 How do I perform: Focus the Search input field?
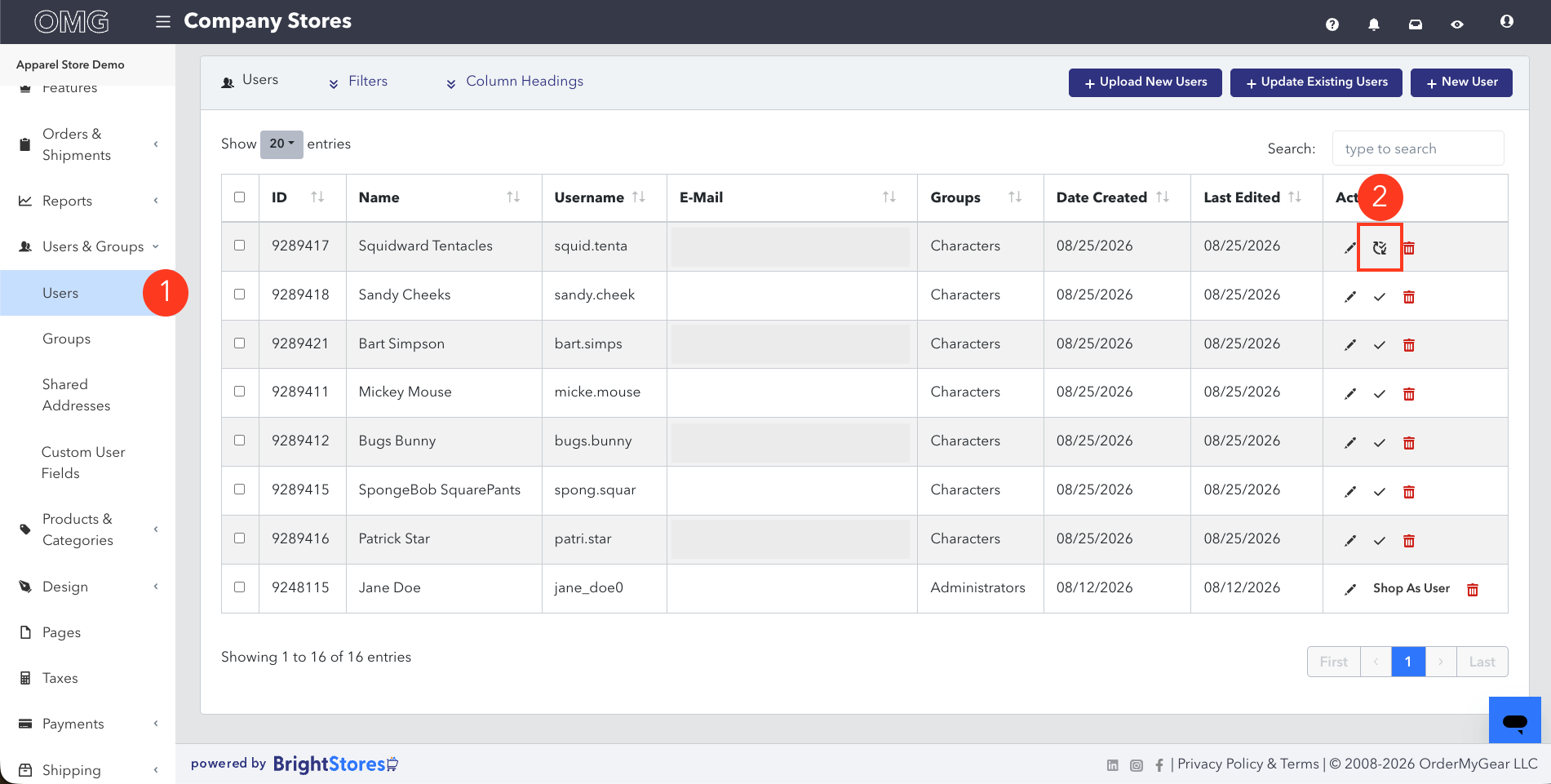(1418, 148)
